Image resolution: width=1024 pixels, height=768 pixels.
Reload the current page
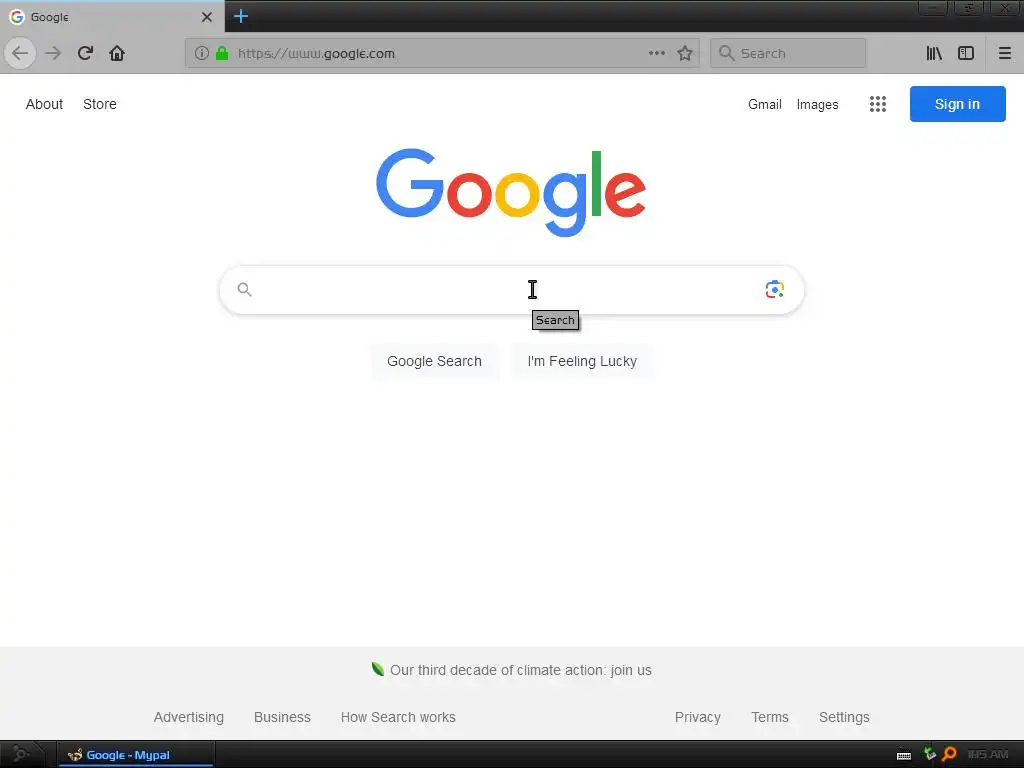(x=85, y=53)
